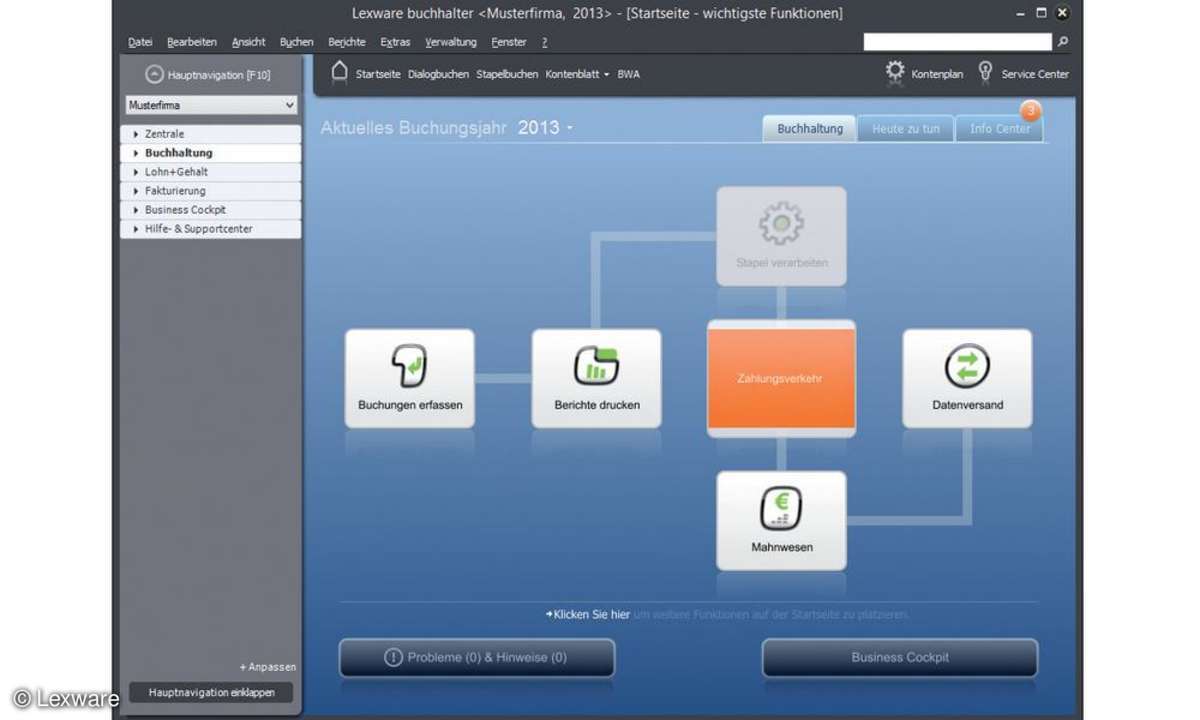Open the Berichte menu
This screenshot has height=720, width=1200.
(x=347, y=42)
